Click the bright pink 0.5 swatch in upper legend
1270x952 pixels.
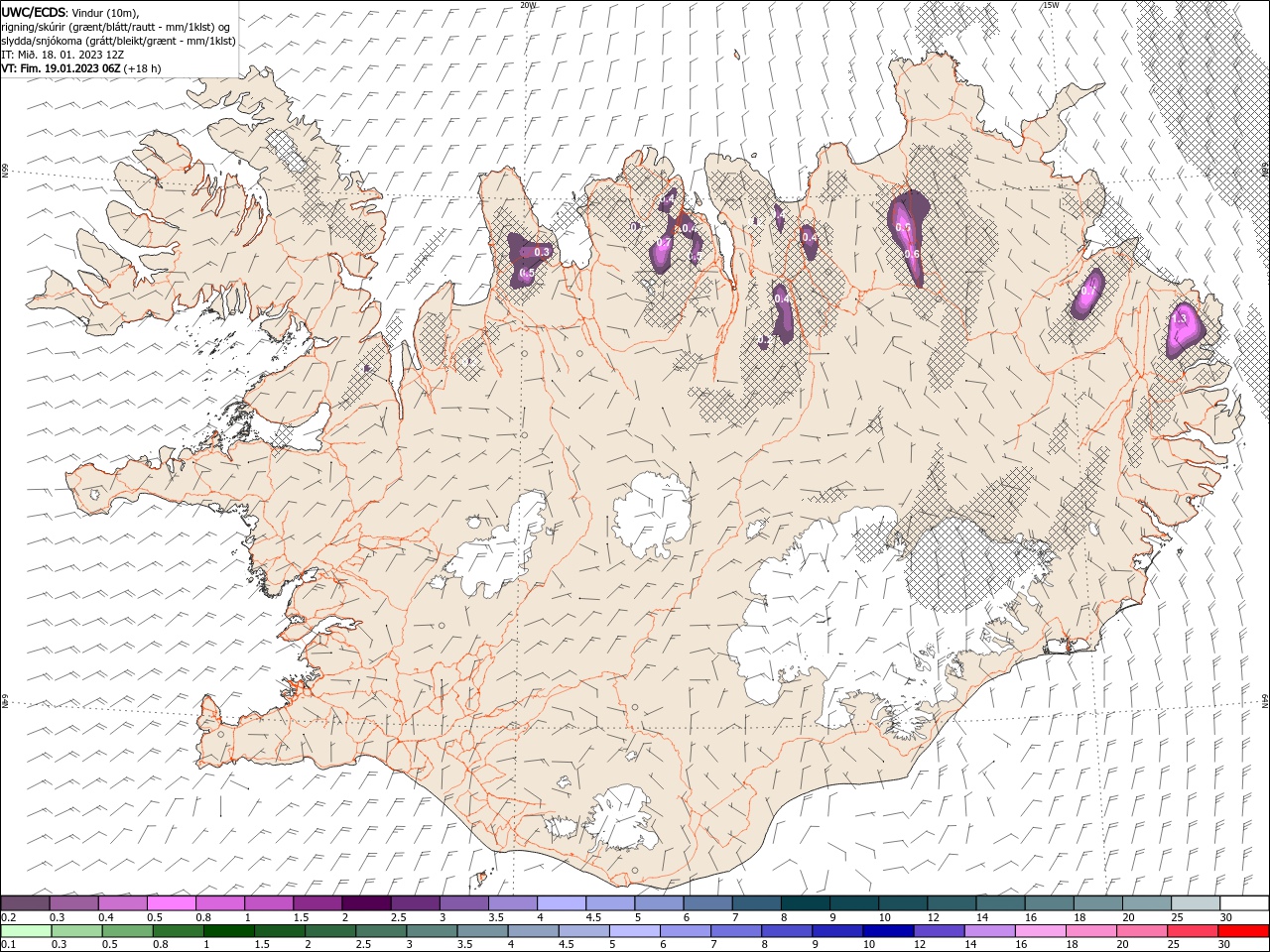click(x=171, y=902)
